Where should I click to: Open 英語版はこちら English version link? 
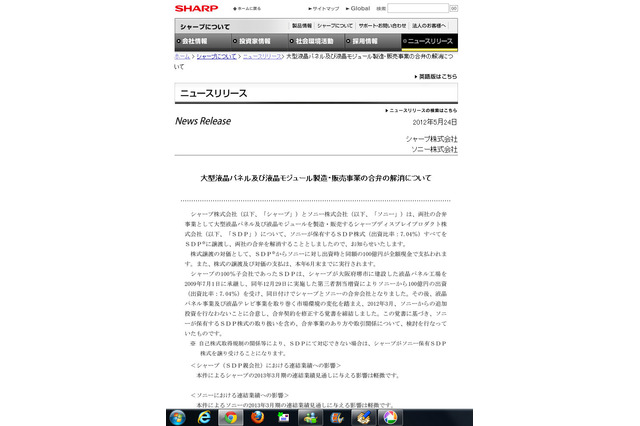436,76
